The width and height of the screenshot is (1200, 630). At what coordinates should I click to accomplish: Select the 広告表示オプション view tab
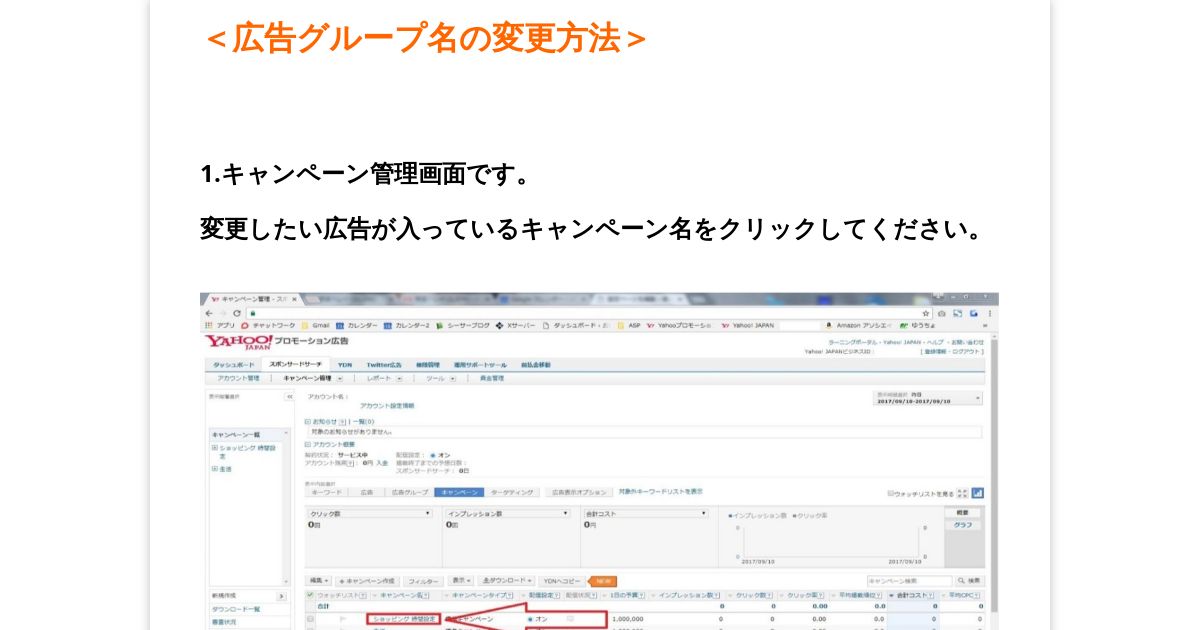(x=578, y=492)
